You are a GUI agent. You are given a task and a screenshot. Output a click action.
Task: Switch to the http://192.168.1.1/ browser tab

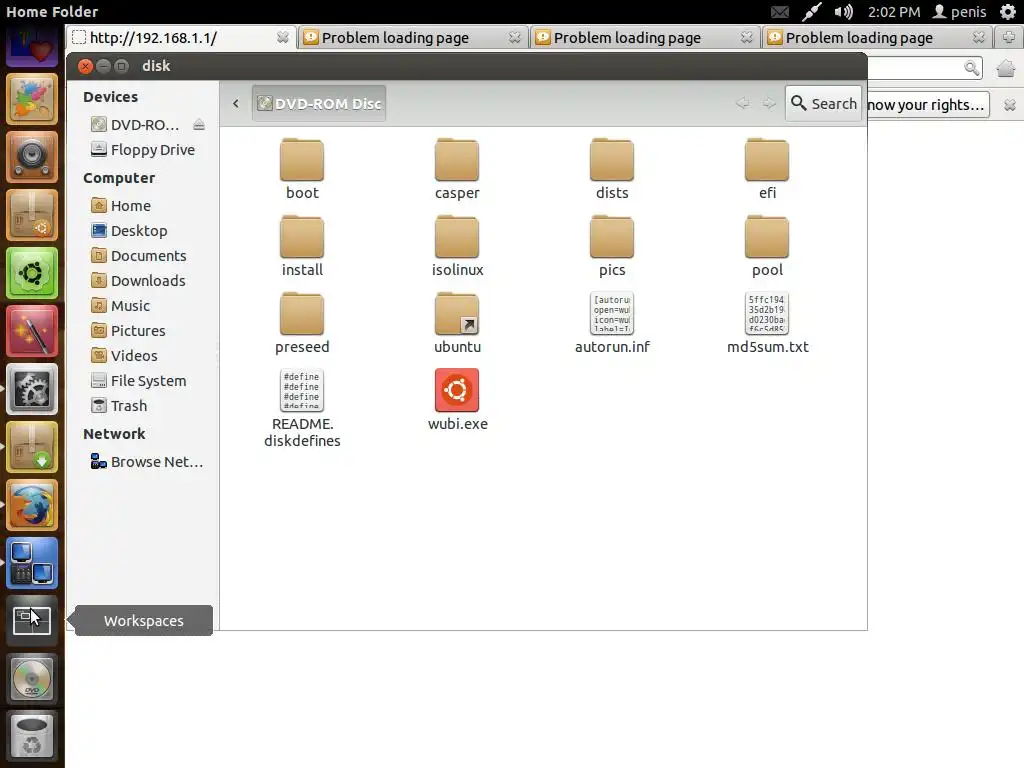pos(181,37)
